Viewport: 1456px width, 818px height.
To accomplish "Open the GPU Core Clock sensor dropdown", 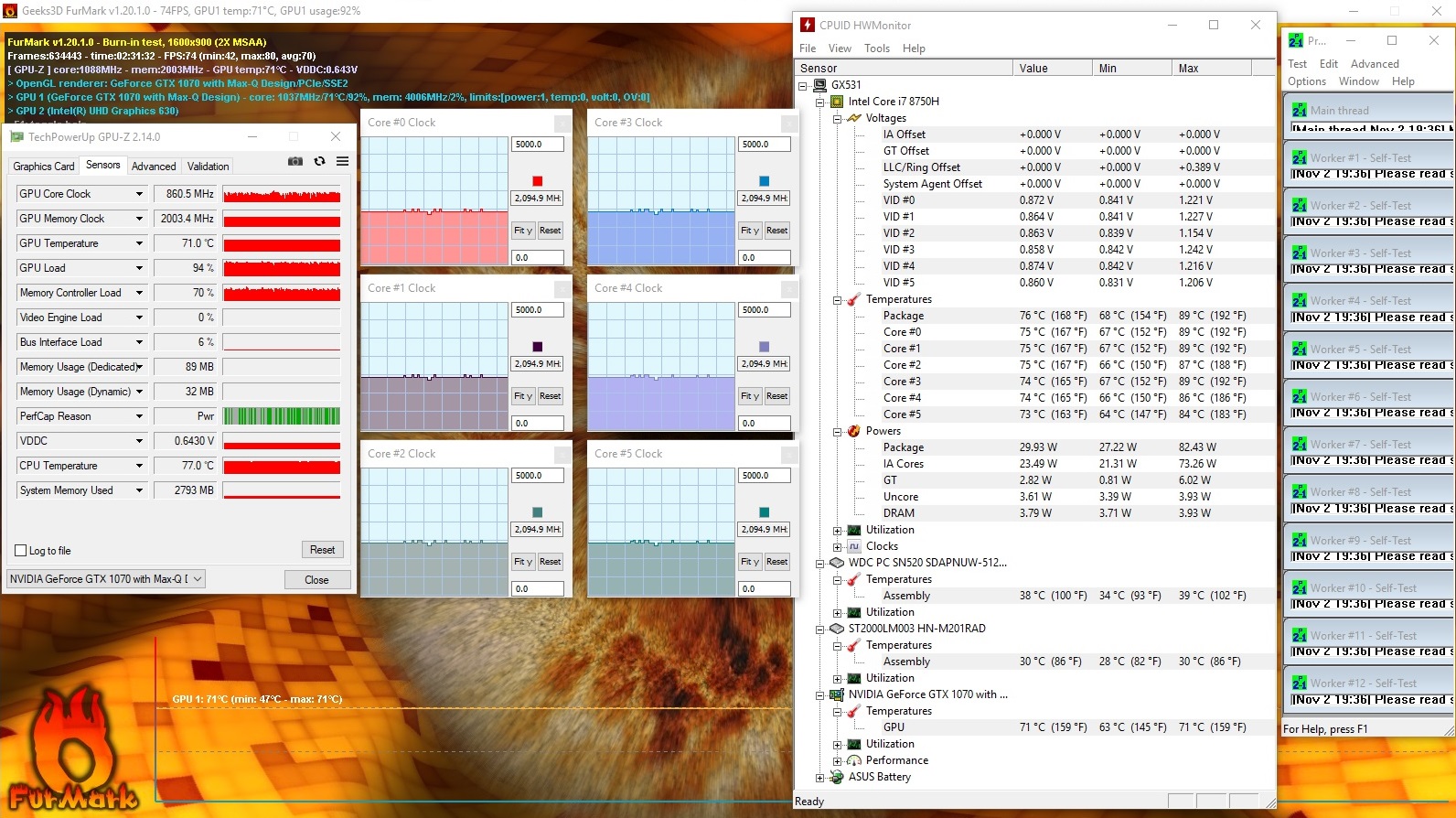I will (139, 194).
